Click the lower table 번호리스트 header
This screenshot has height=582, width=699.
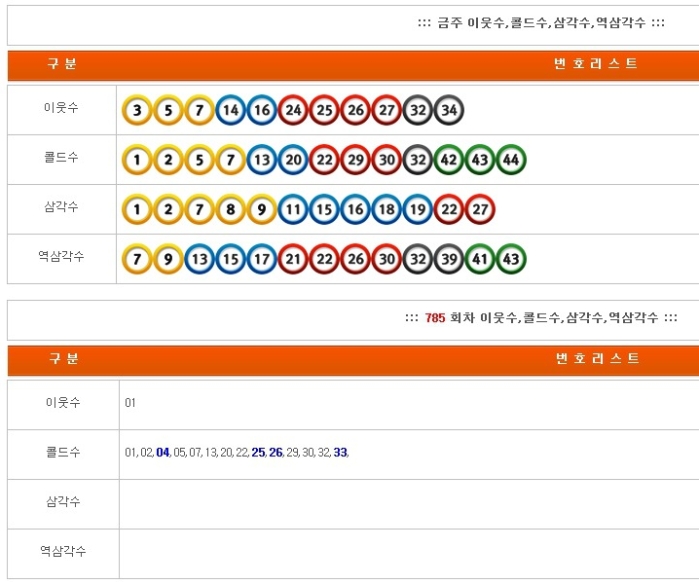596,359
